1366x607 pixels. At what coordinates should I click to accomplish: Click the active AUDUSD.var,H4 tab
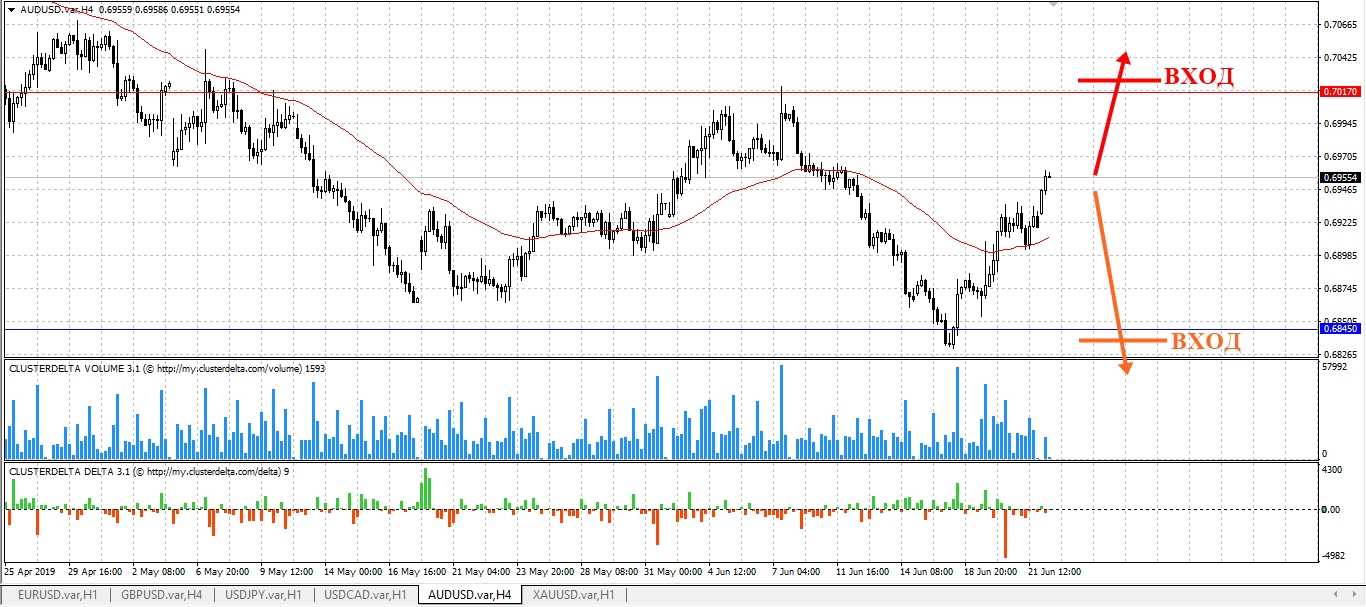click(470, 595)
